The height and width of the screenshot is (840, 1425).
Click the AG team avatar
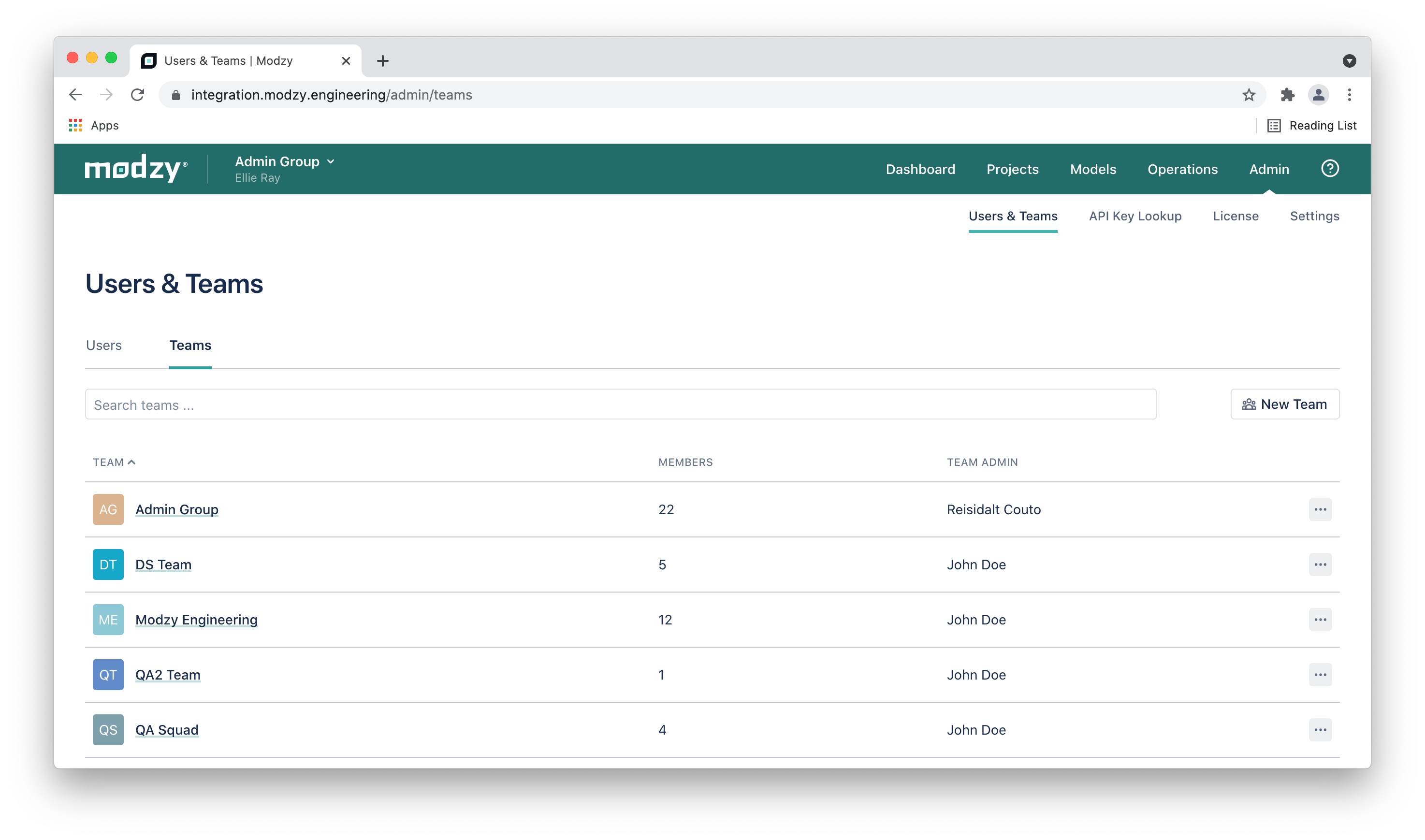(108, 509)
